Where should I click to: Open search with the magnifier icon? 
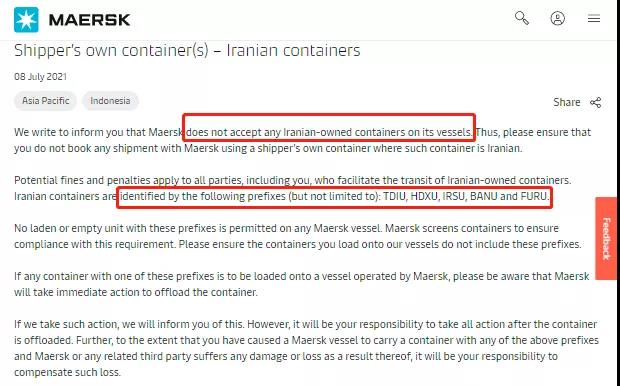tap(522, 18)
